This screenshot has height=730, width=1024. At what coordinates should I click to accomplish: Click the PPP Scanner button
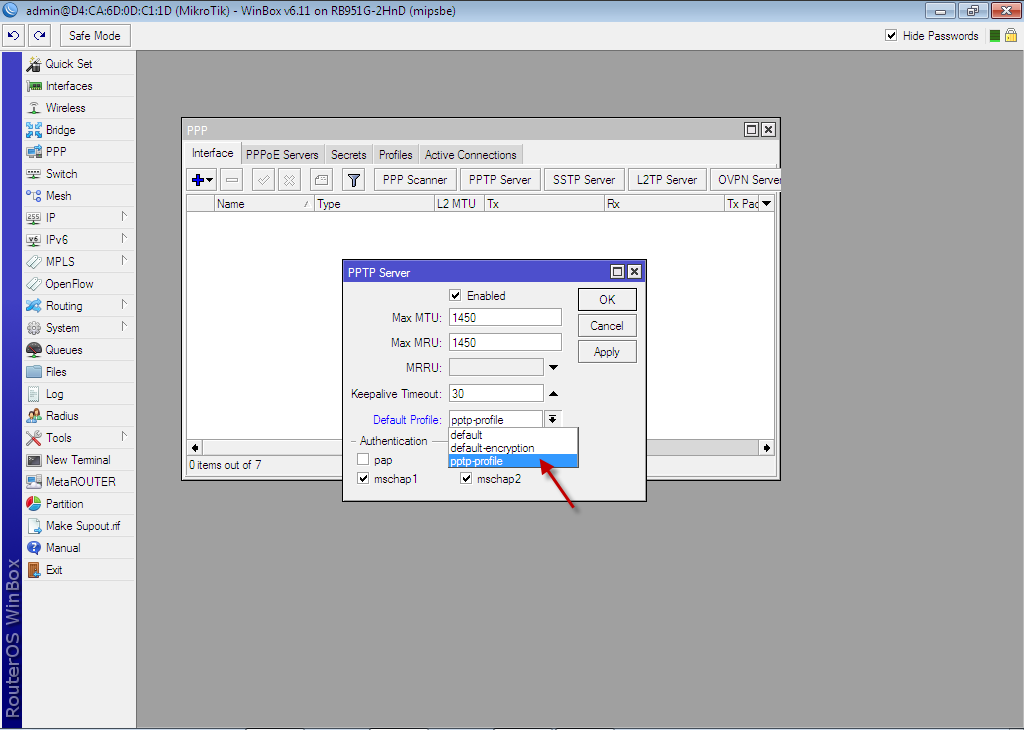pyautogui.click(x=415, y=180)
